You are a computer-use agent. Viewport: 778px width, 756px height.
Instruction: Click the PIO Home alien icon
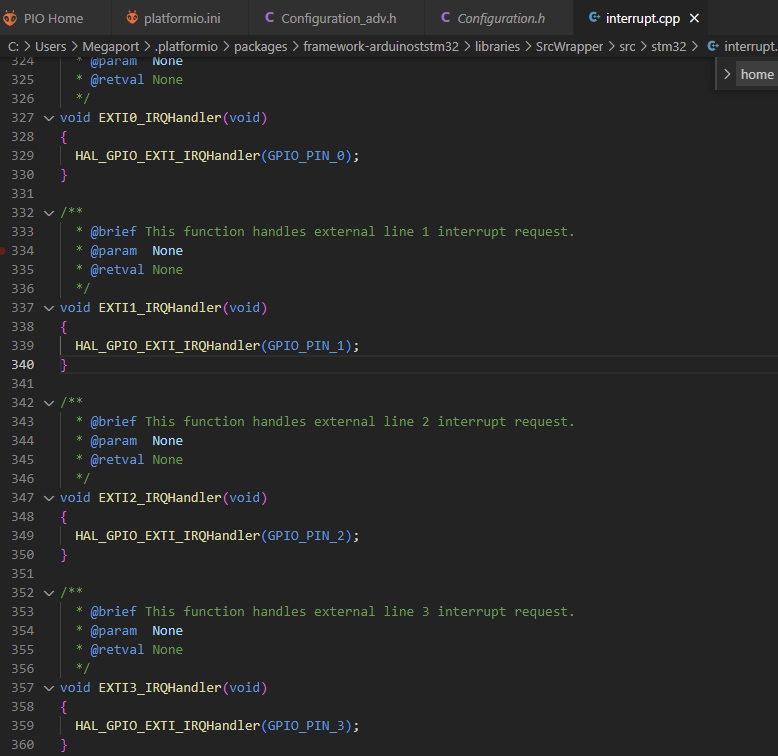[x=11, y=18]
